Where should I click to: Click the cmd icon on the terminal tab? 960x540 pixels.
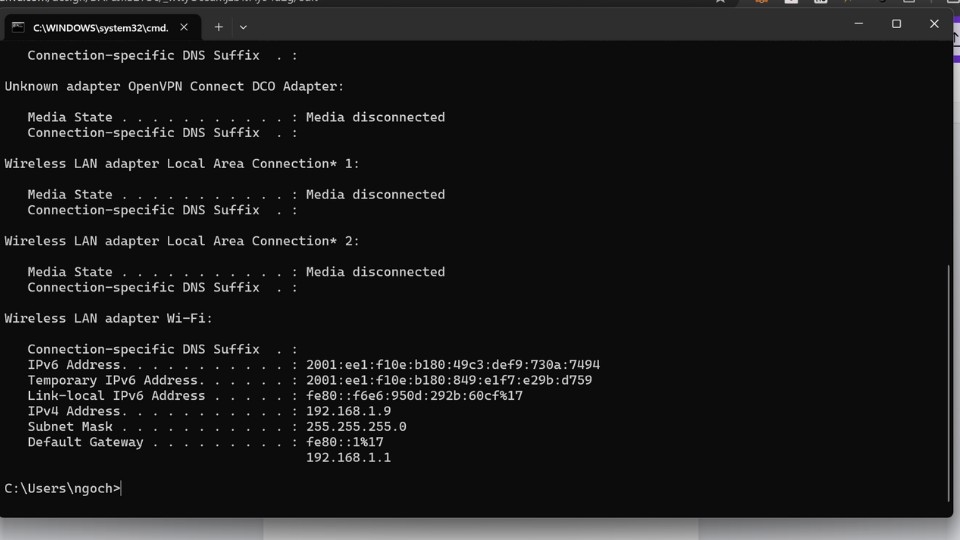click(x=18, y=27)
